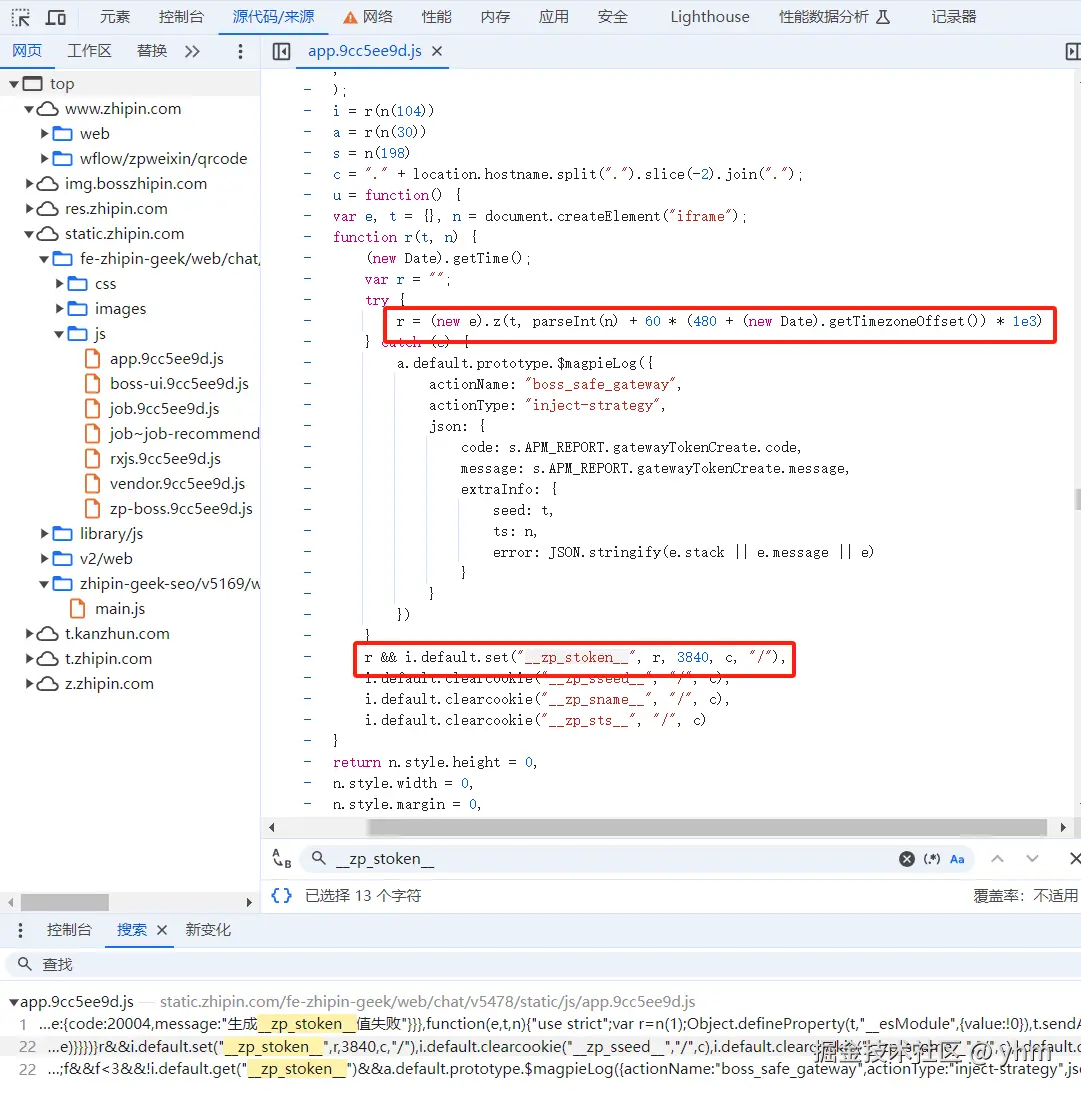Open the Lighthouse tab

[x=709, y=17]
